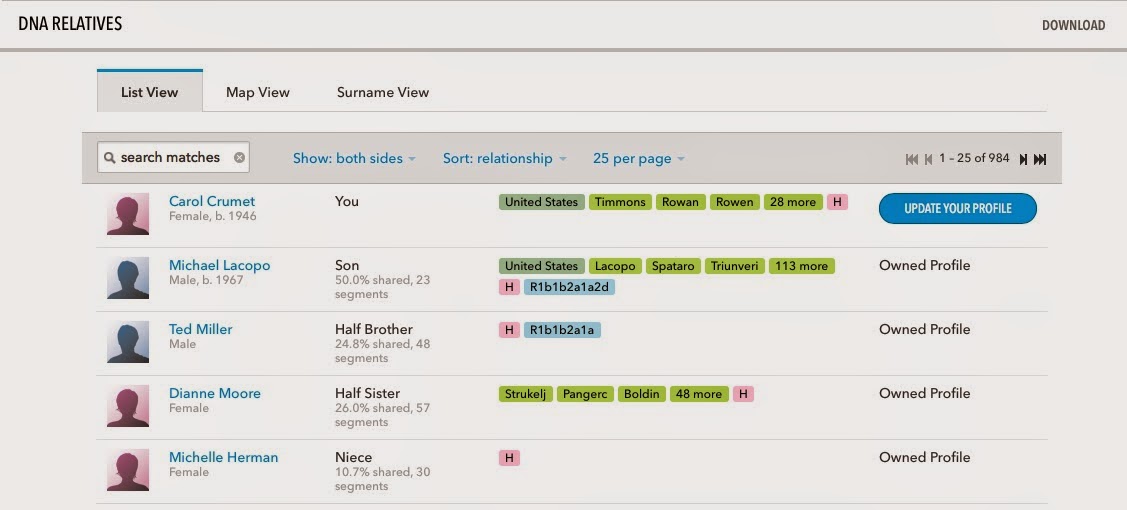Image resolution: width=1127 pixels, height=510 pixels.
Task: Go to the first page of results
Action: [912, 159]
